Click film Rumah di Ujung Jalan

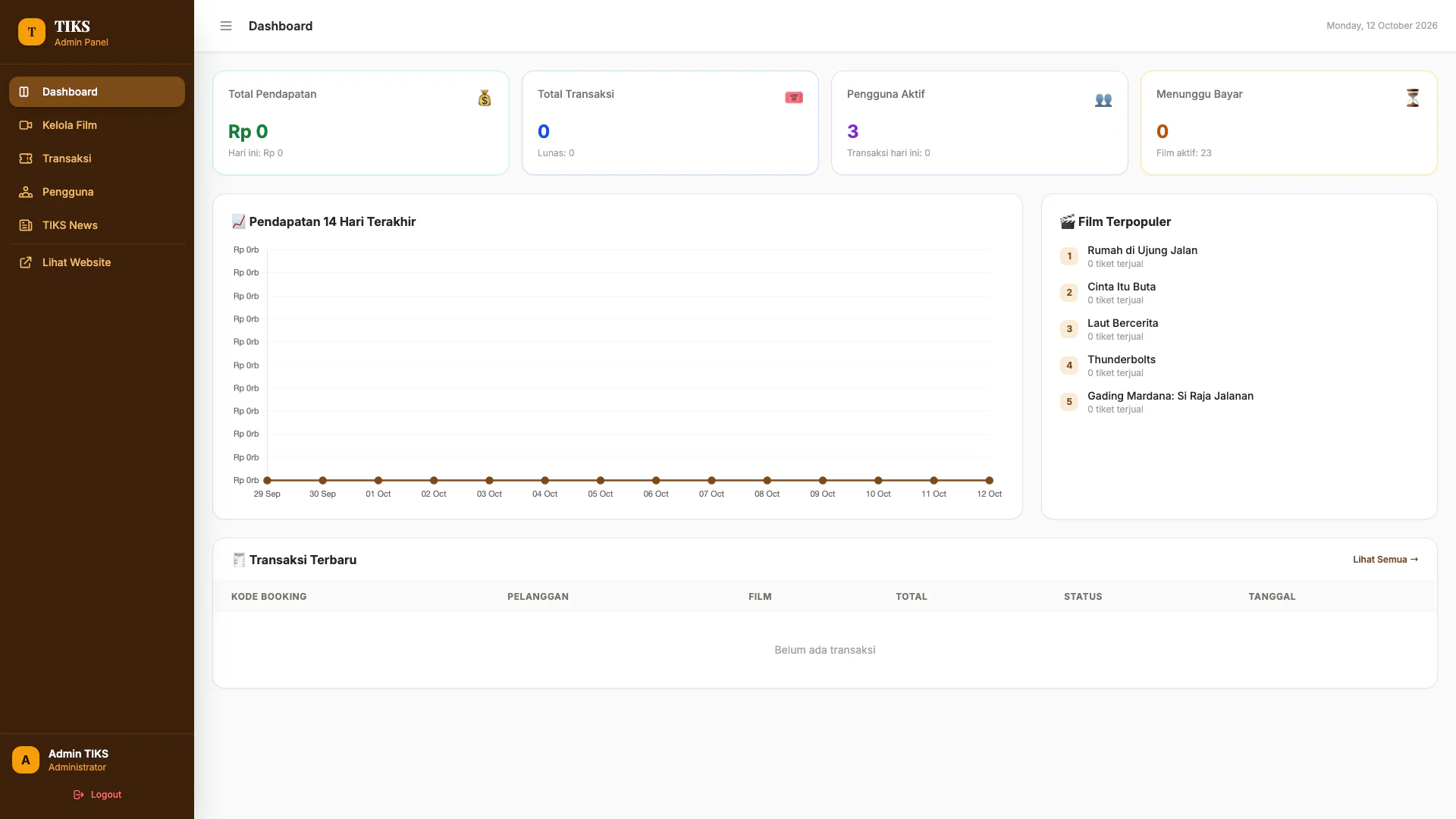tap(1142, 250)
